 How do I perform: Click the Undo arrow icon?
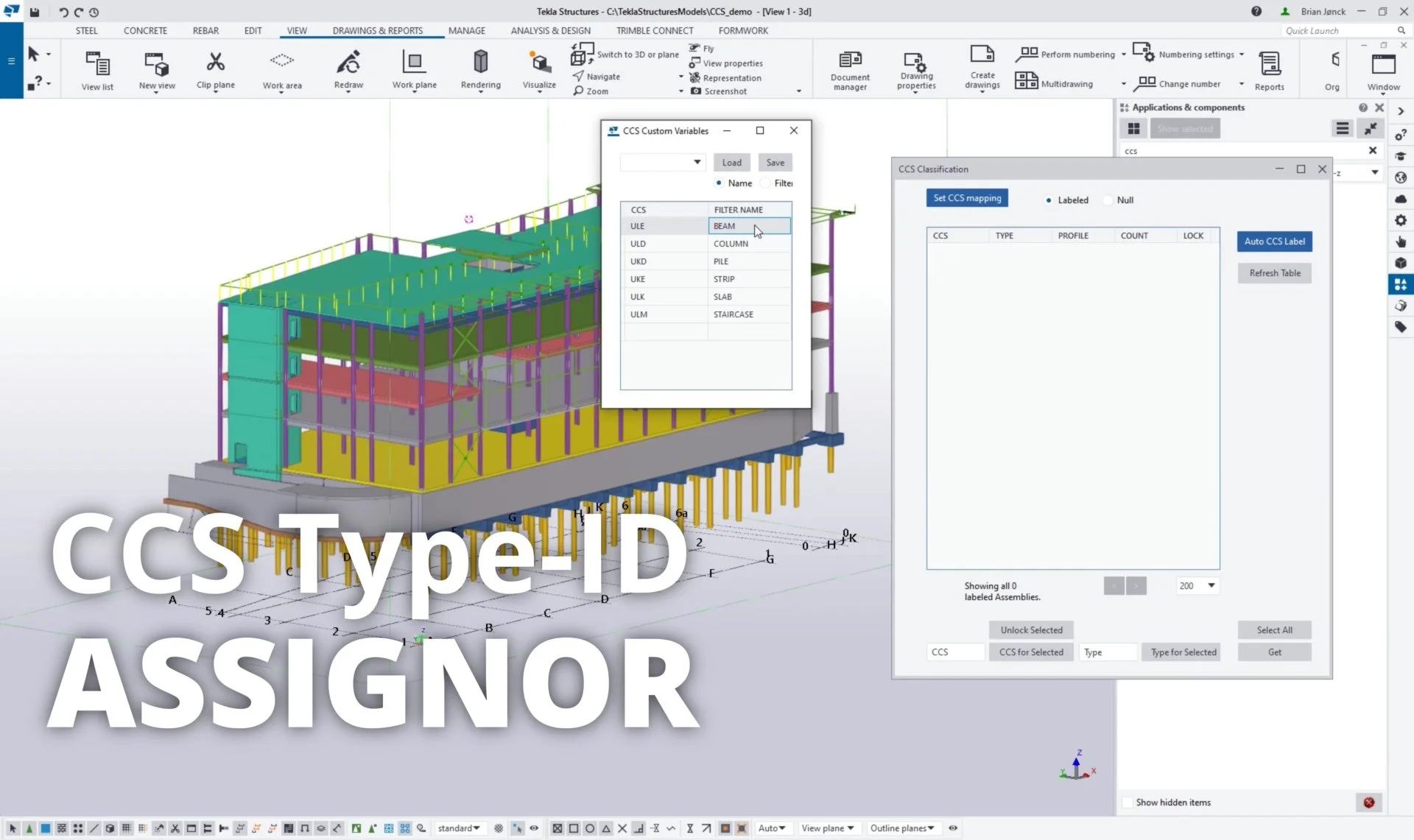point(63,12)
